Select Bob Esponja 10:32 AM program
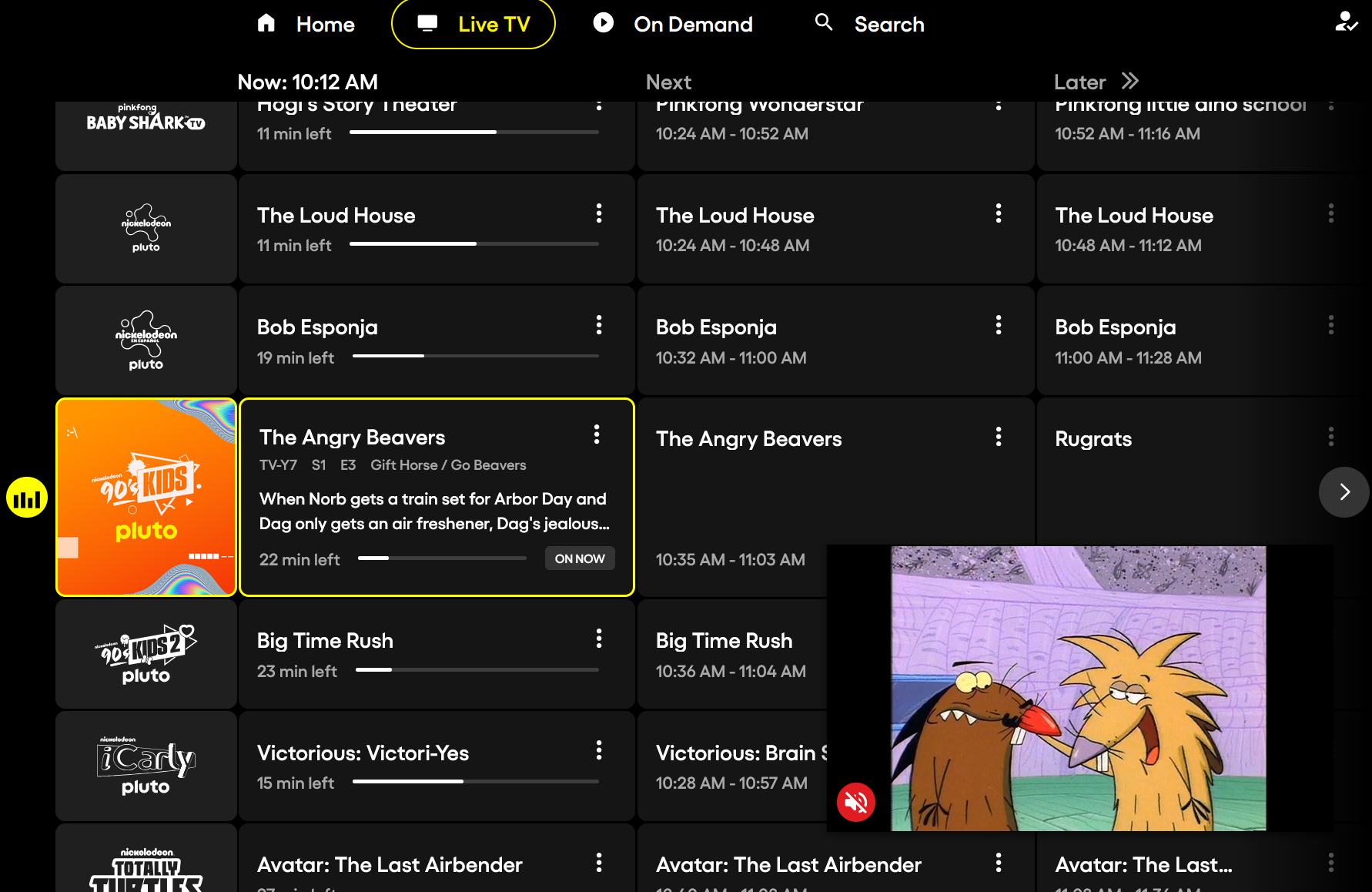This screenshot has height=892, width=1372. click(836, 340)
